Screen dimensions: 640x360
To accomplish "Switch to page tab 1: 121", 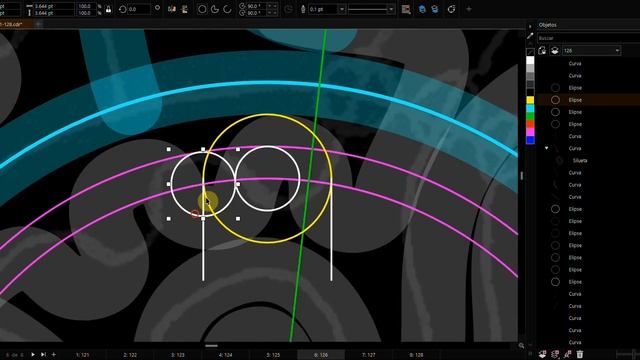I will pyautogui.click(x=82, y=355).
